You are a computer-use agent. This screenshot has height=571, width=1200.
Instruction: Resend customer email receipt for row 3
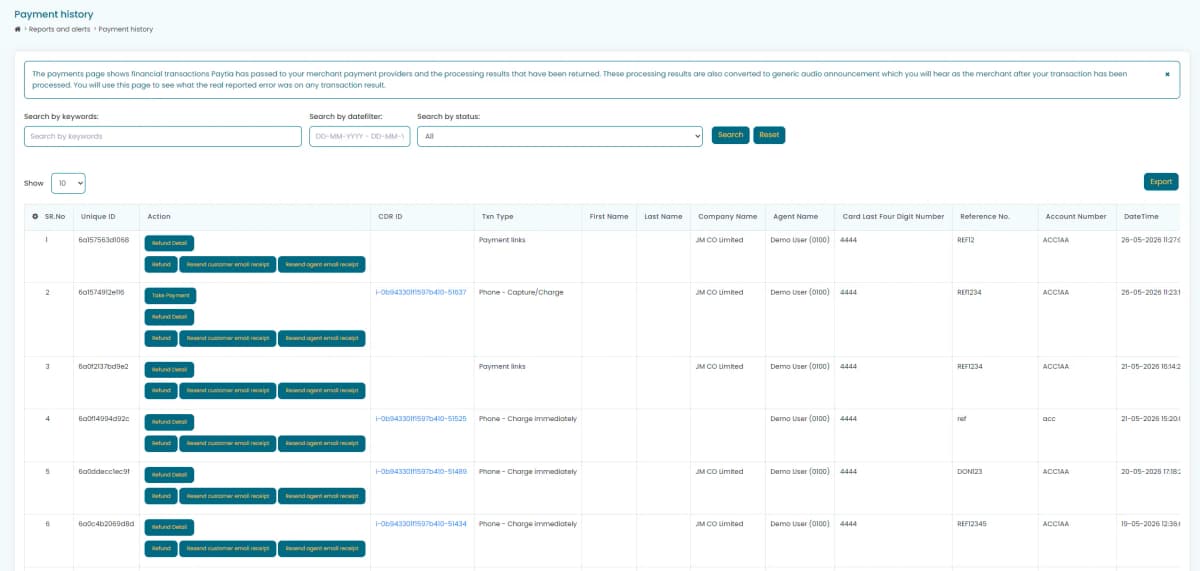tap(227, 391)
